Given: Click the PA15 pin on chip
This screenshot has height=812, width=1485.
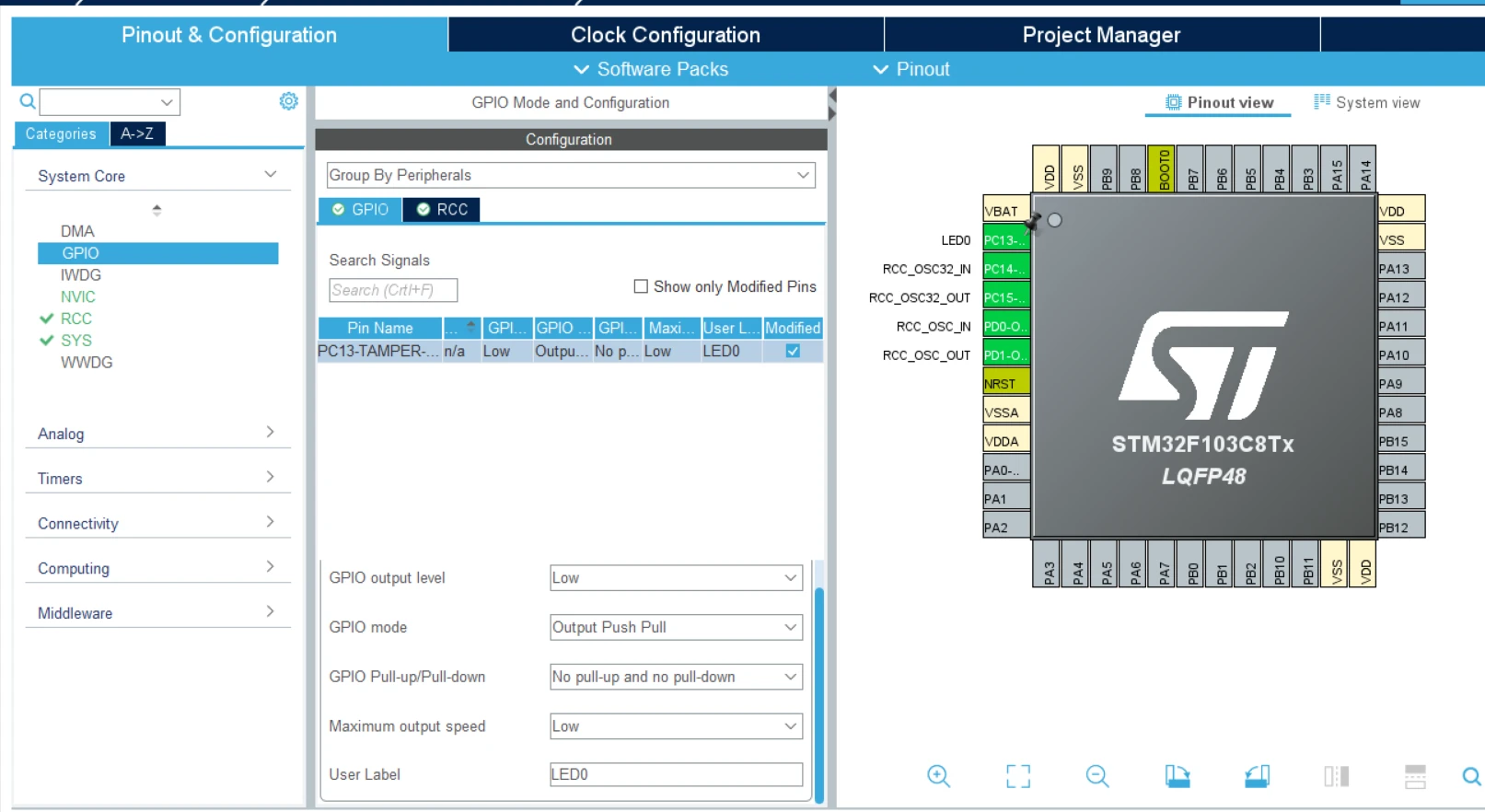Looking at the screenshot, I should (1336, 168).
